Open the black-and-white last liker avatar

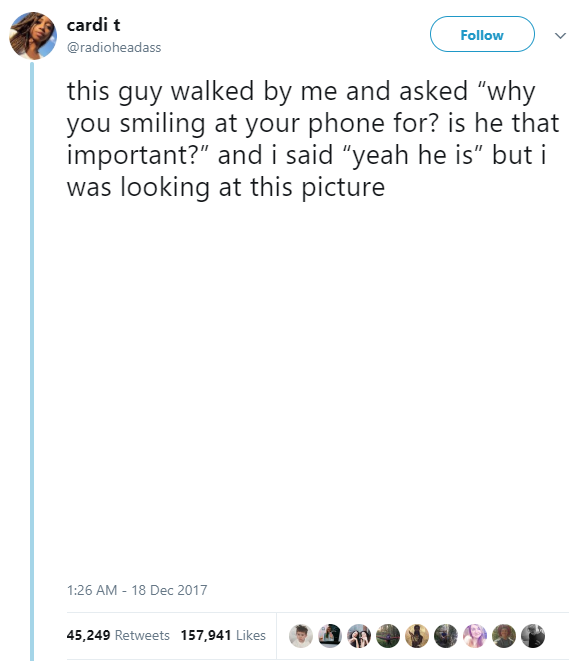tap(533, 636)
